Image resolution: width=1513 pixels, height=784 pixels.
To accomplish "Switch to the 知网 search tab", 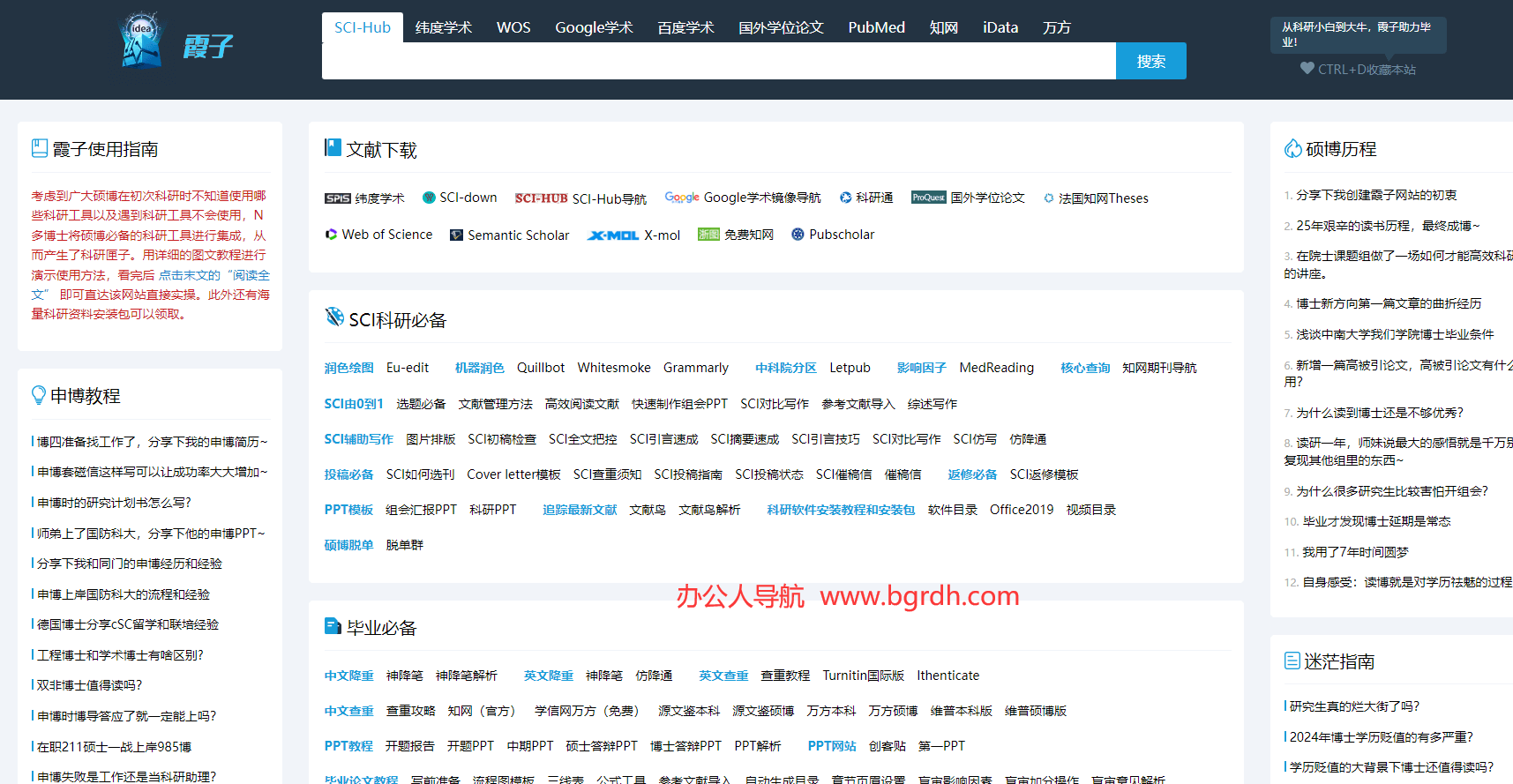I will point(943,27).
